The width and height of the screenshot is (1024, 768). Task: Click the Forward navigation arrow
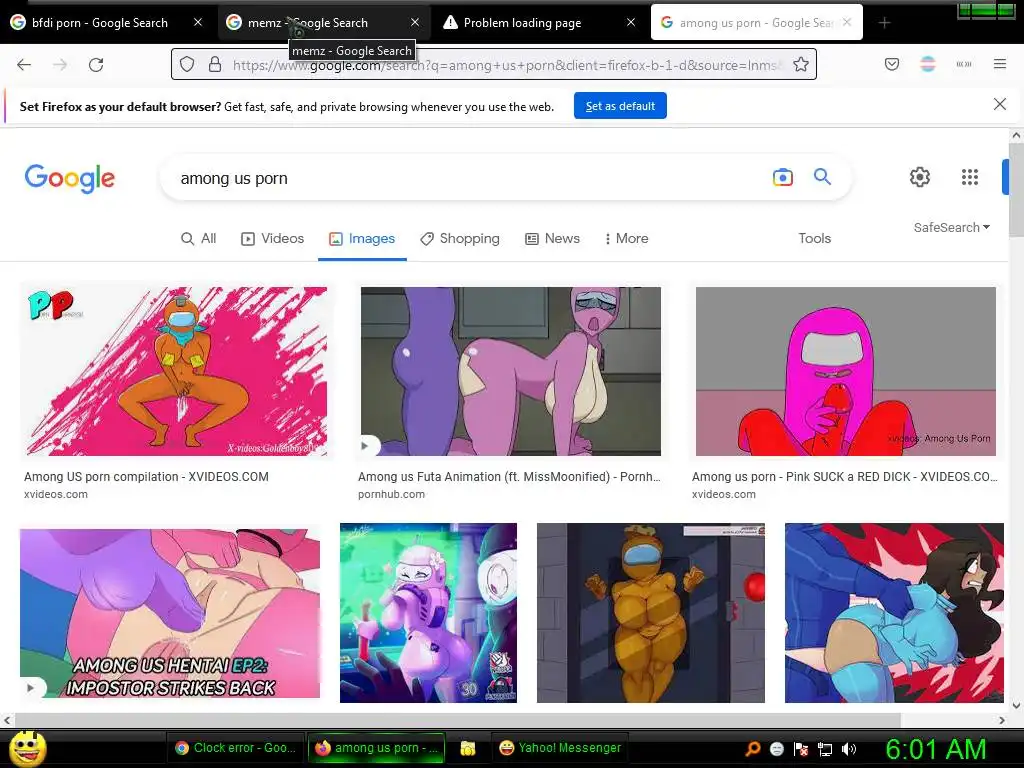click(x=60, y=65)
